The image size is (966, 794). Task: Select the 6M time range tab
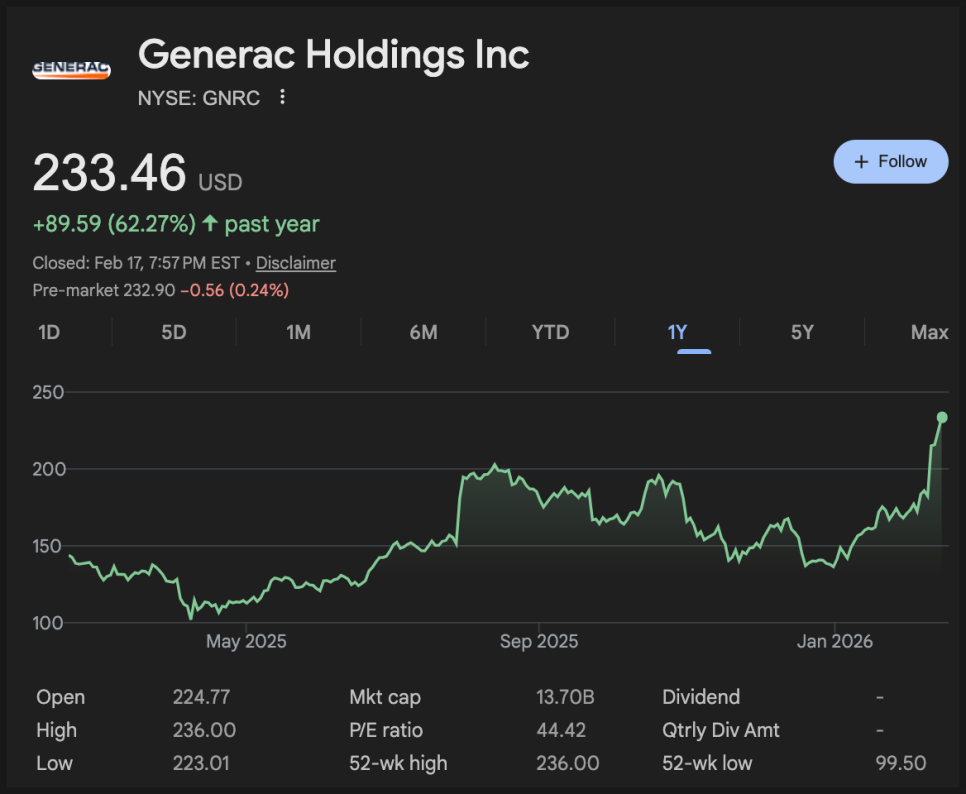[x=423, y=332]
